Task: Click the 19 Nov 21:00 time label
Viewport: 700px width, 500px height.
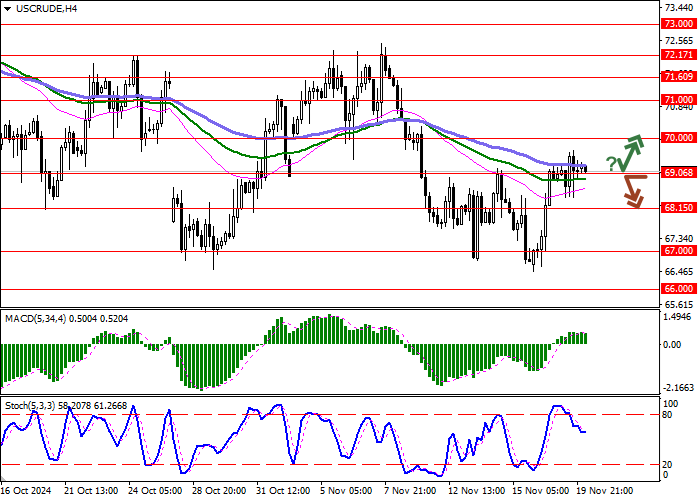Action: 605,491
